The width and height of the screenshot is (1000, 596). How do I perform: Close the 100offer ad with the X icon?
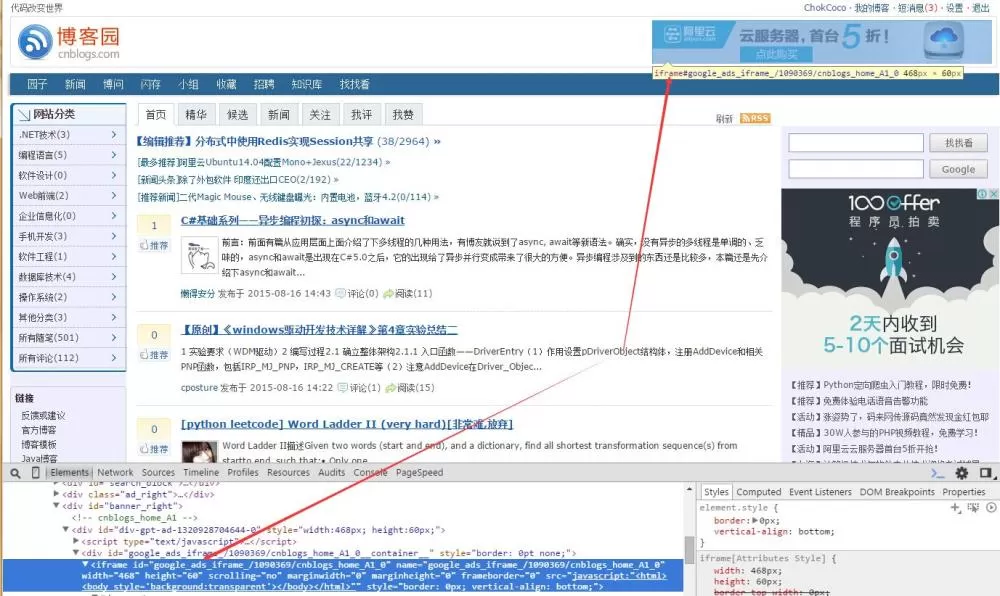pyautogui.click(x=994, y=193)
